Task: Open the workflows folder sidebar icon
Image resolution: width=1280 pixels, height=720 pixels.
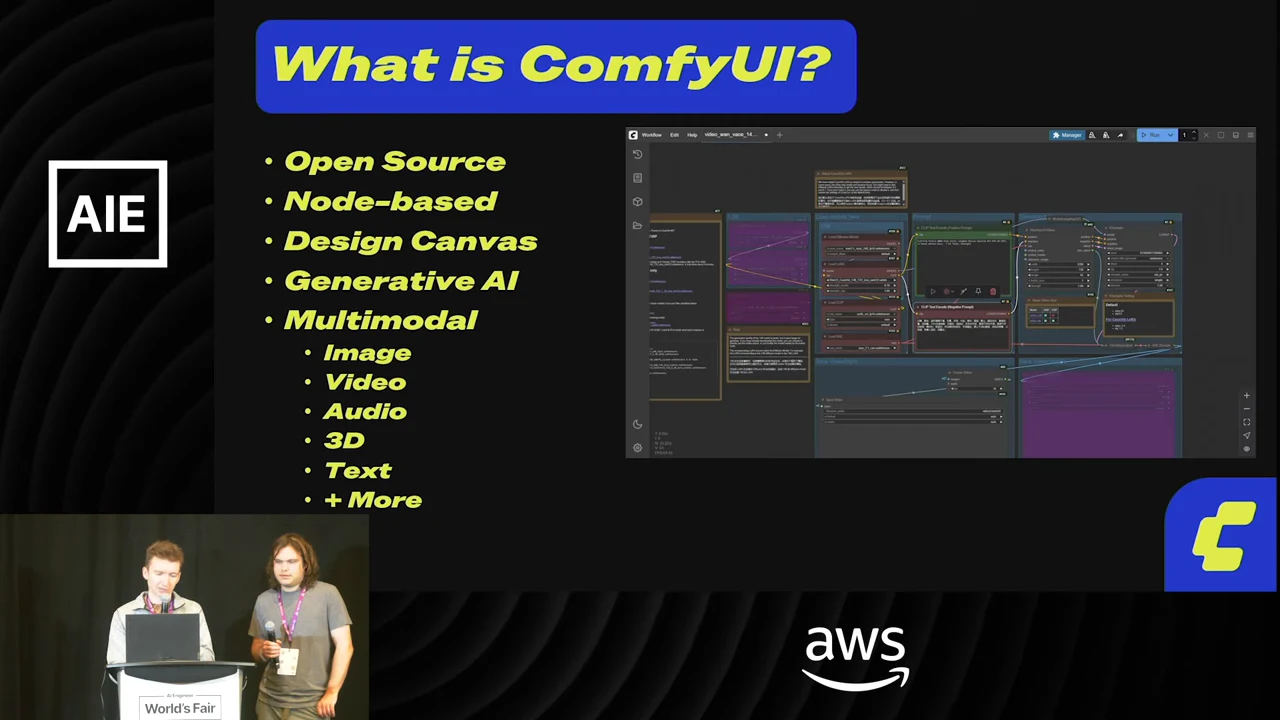Action: (x=637, y=225)
